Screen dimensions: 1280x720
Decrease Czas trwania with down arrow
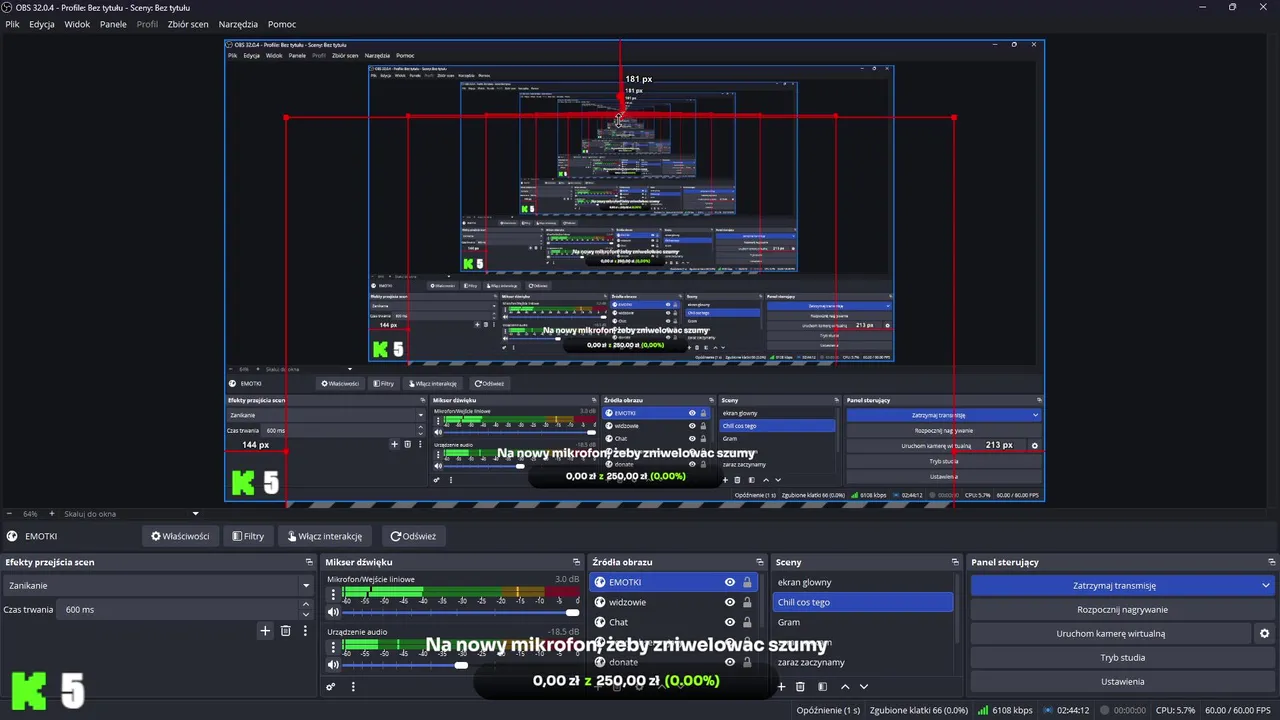[306, 614]
